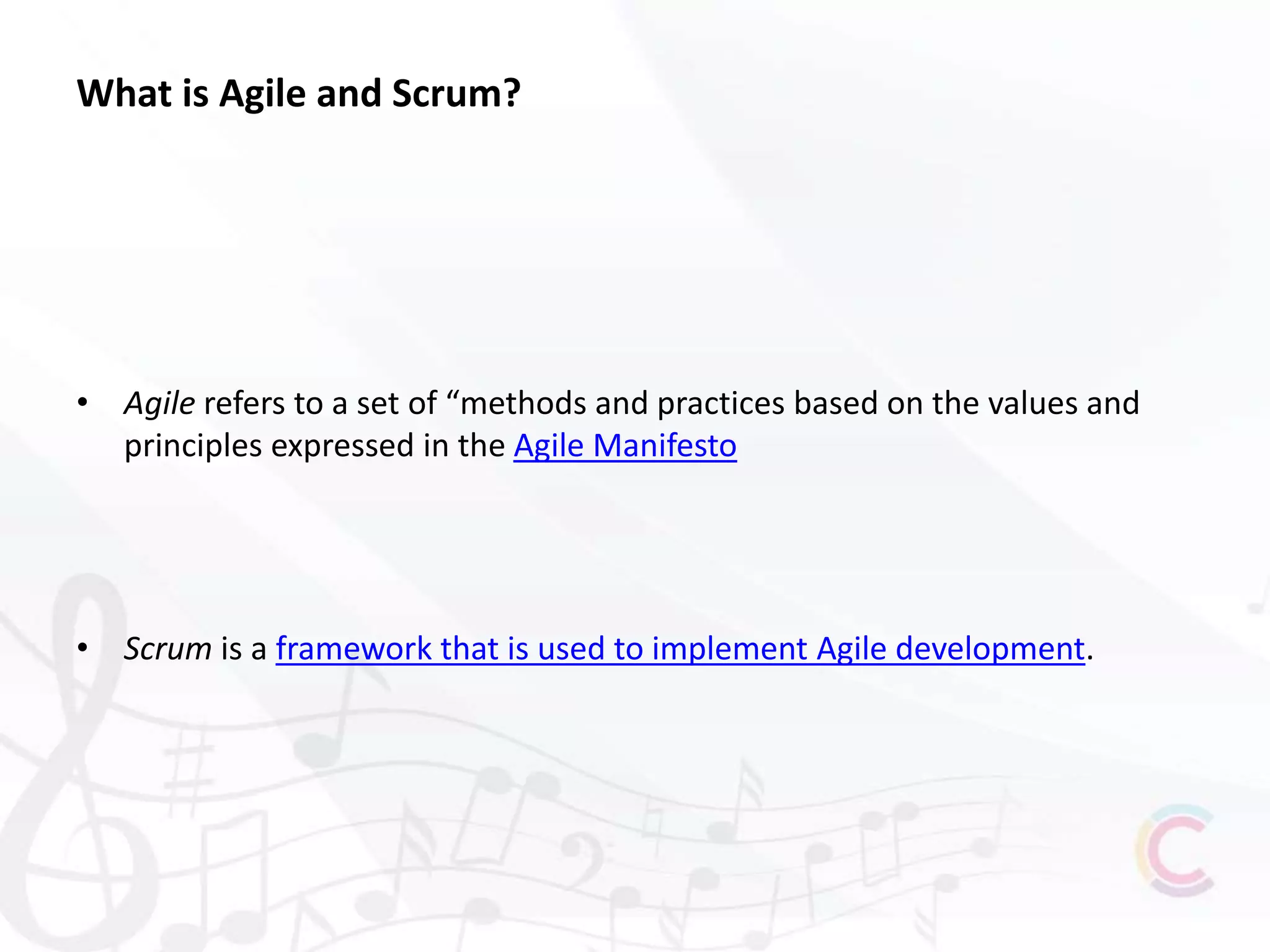Select the first bullet point marker

[x=82, y=403]
